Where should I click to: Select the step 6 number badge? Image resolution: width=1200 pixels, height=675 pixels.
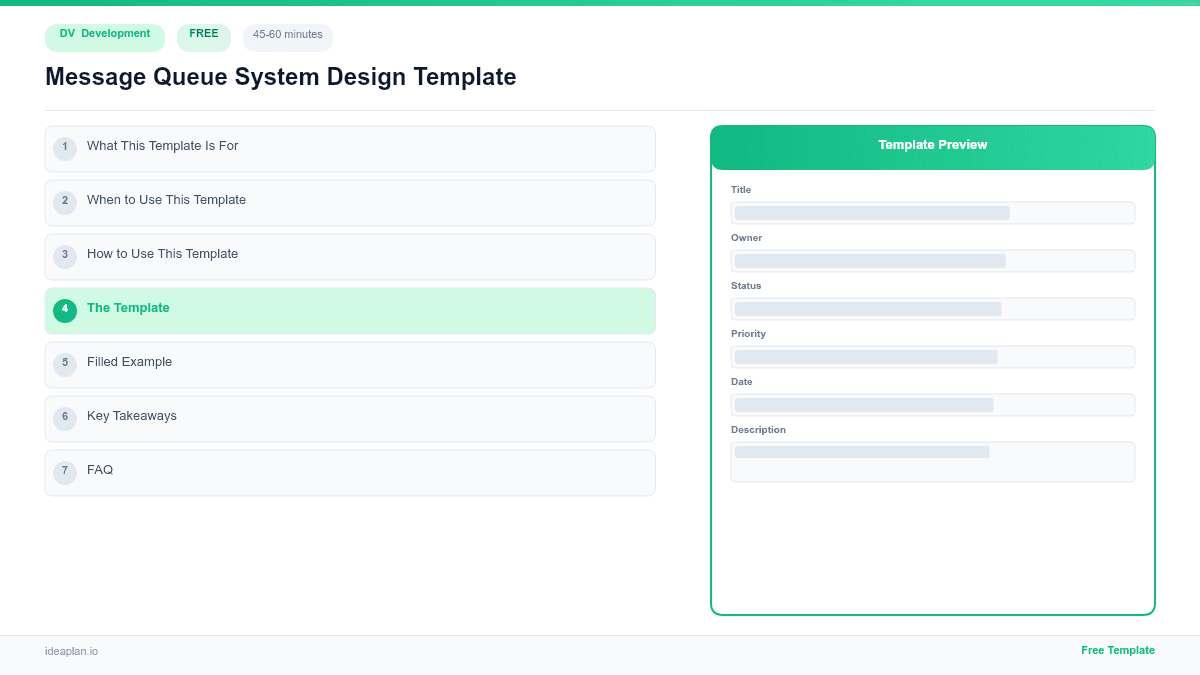[65, 417]
